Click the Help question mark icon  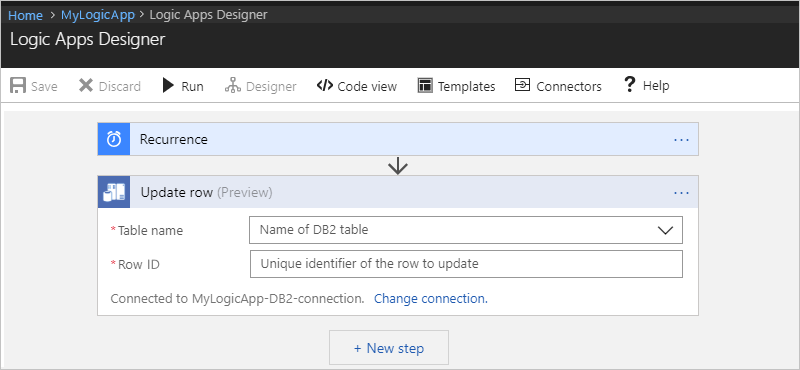[630, 84]
